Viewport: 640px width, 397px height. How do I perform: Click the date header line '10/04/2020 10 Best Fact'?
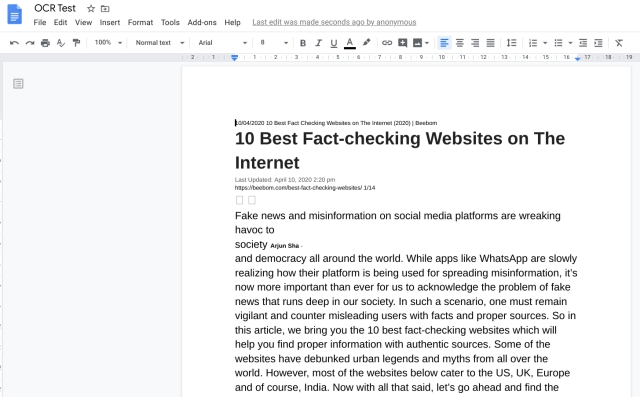[x=336, y=123]
